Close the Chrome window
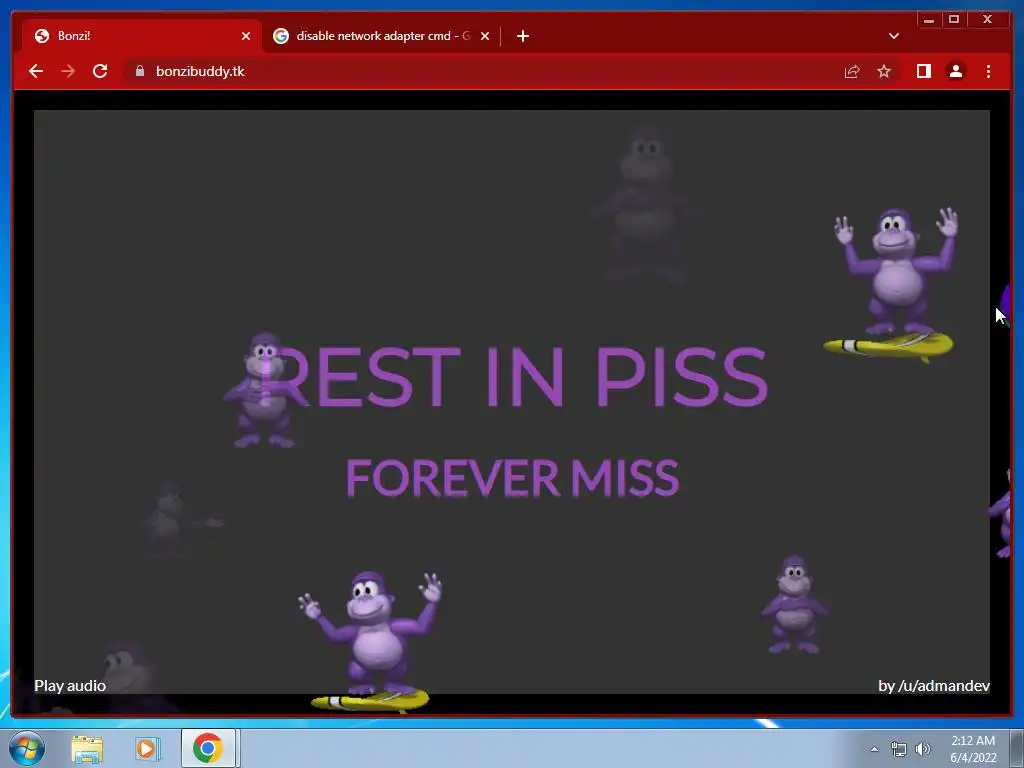The image size is (1024, 768). 988,20
